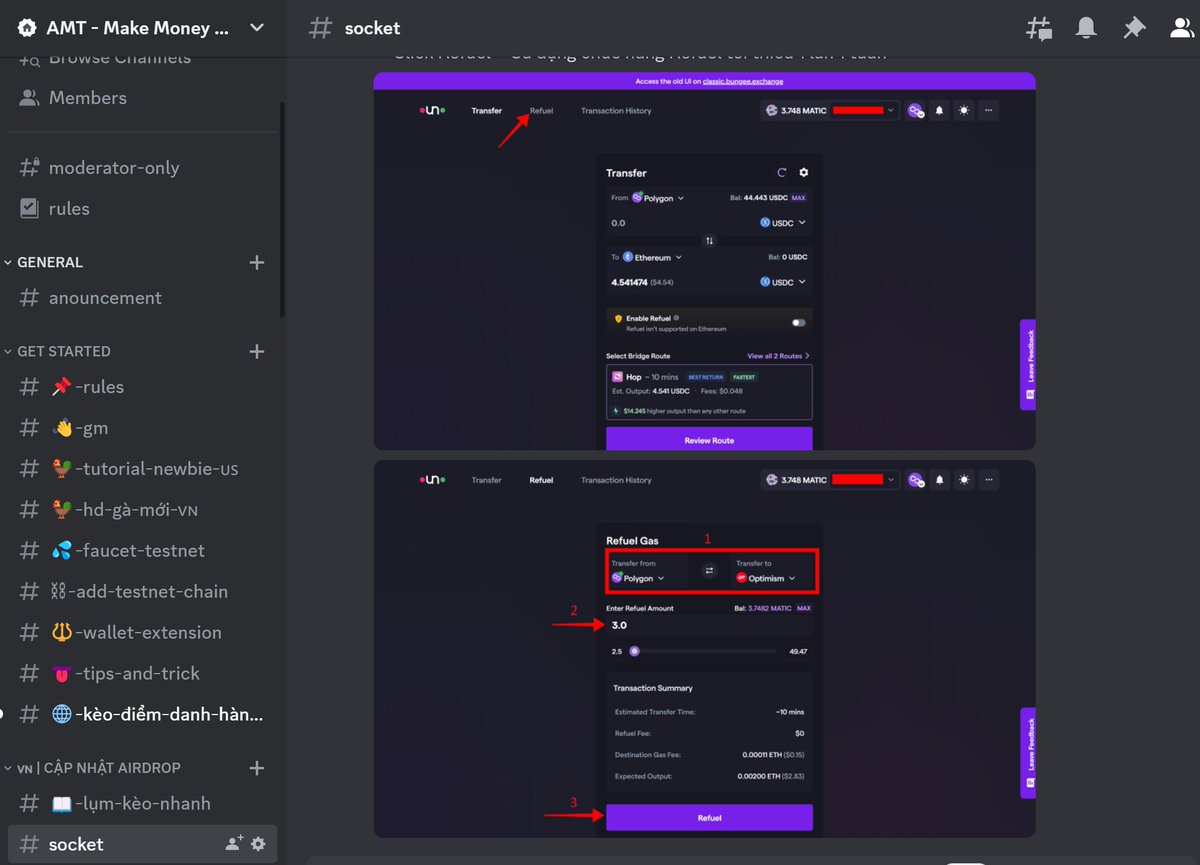Toggle the member list icon
The image size is (1200, 865).
click(x=1184, y=28)
